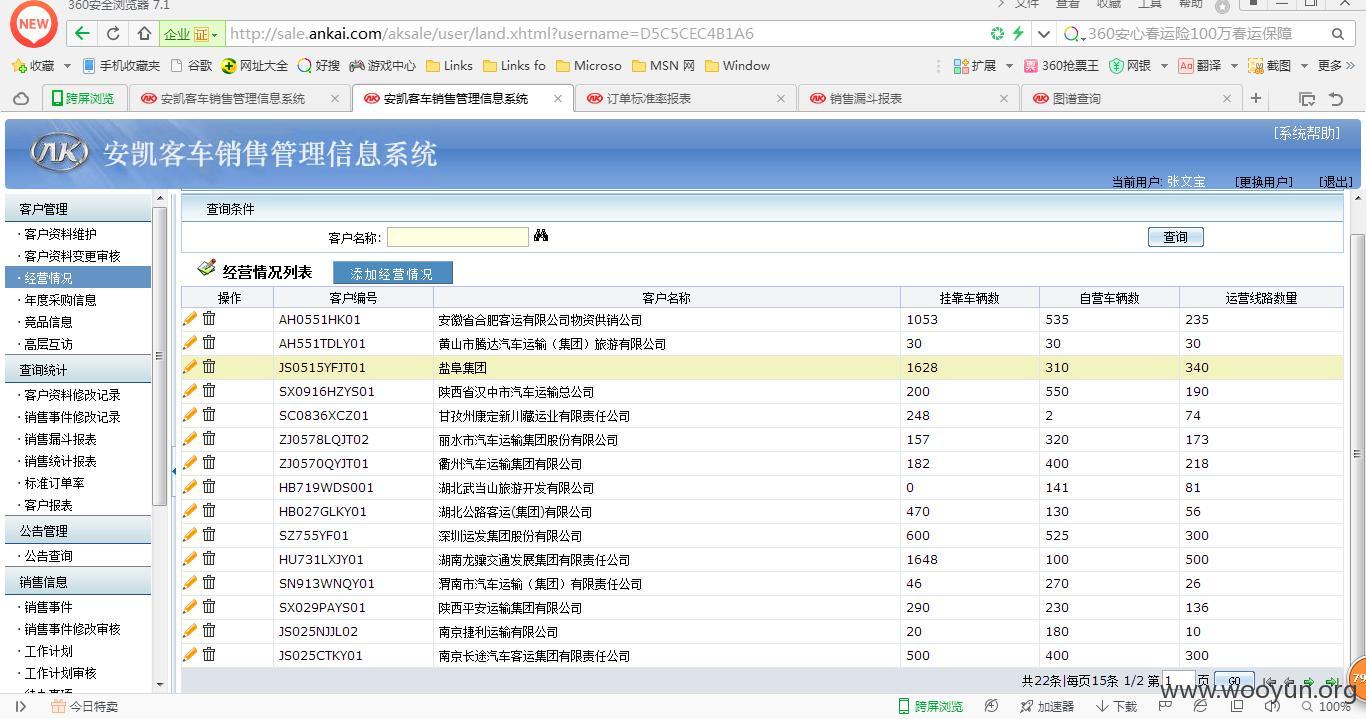This screenshot has width=1366, height=719.
Task: Switch to 销售漏斗报表 tab
Action: pyautogui.click(x=908, y=98)
